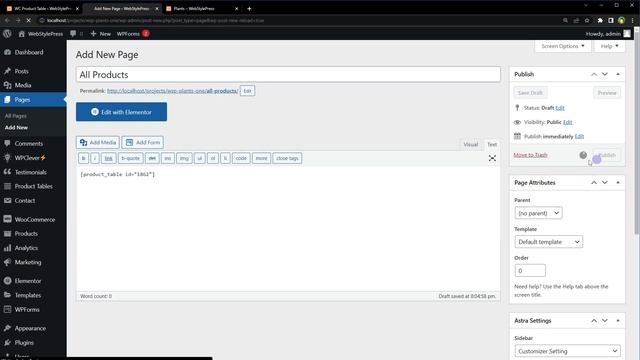The height and width of the screenshot is (360, 640).
Task: Open the Help tab dropdown
Action: coord(609,46)
